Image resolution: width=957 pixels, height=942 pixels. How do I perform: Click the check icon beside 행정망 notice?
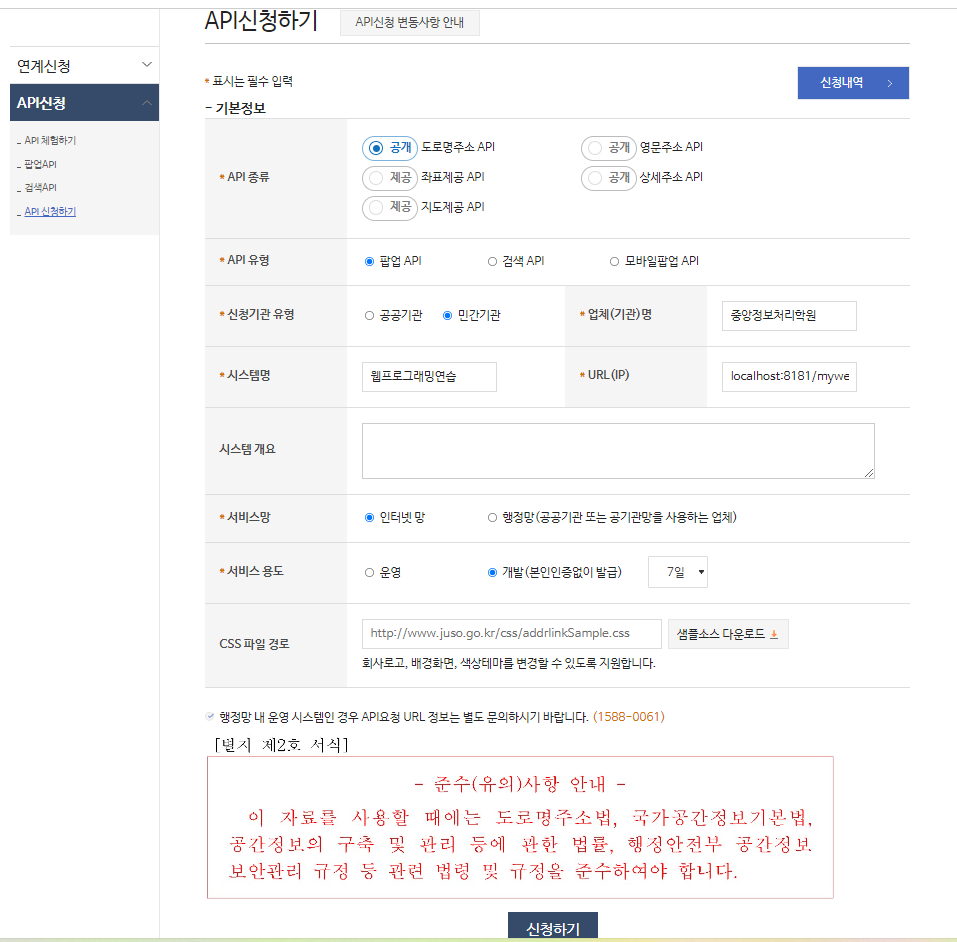210,716
